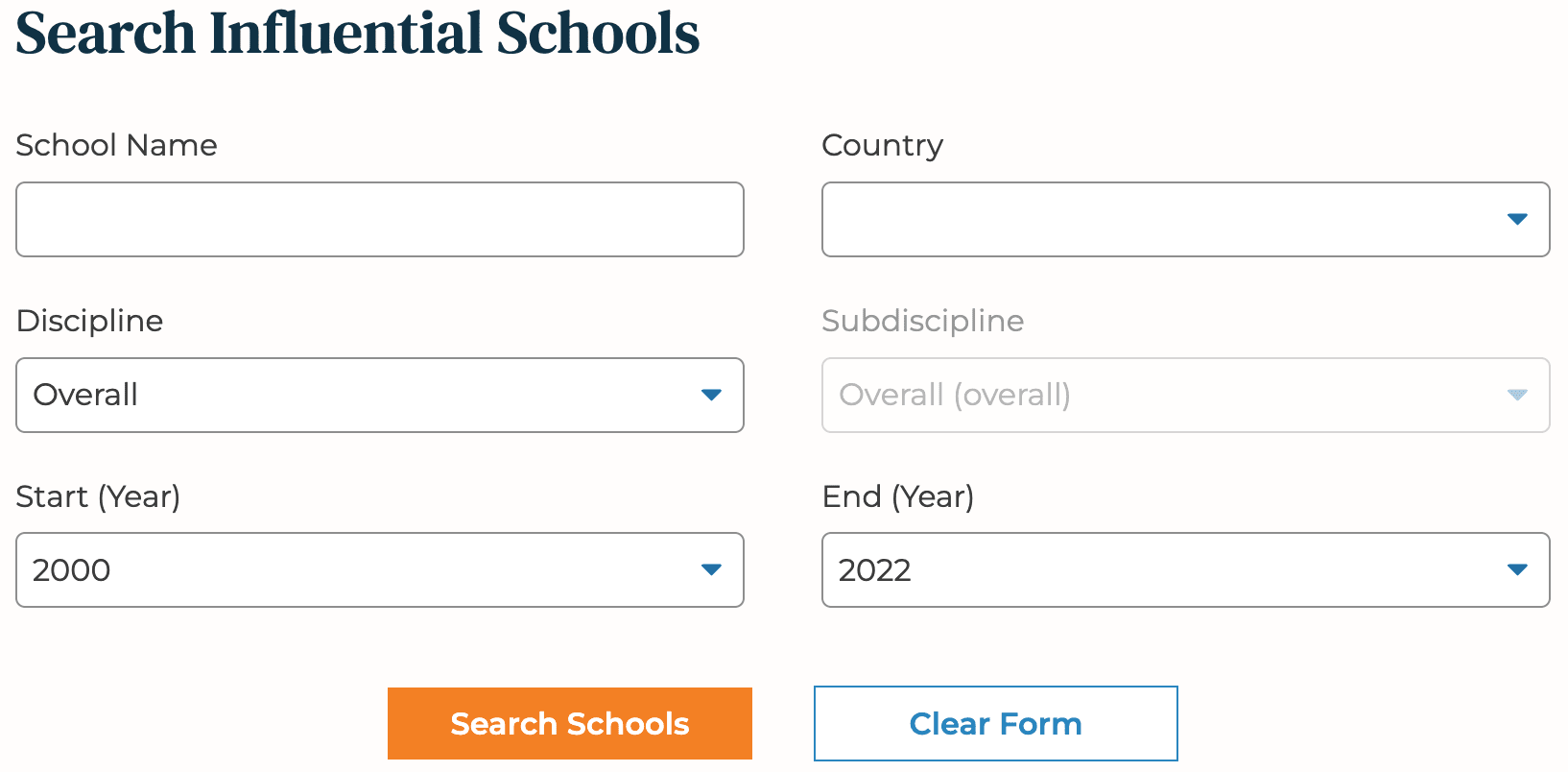Click the orange Search Schools button
This screenshot has width=1568, height=772.
tap(569, 723)
